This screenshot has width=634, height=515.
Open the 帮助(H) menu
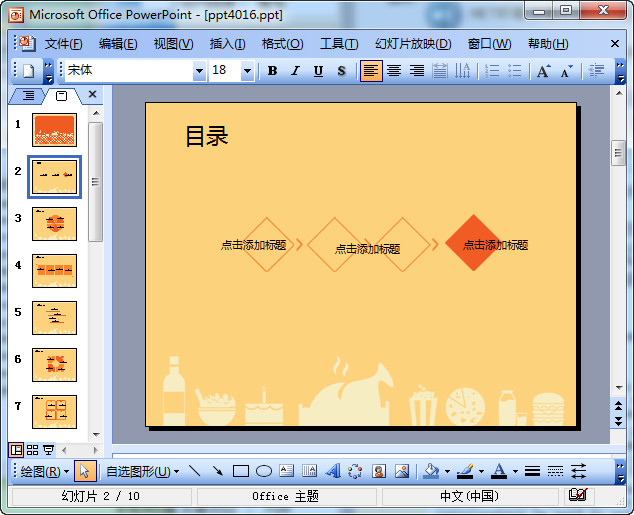[x=548, y=44]
